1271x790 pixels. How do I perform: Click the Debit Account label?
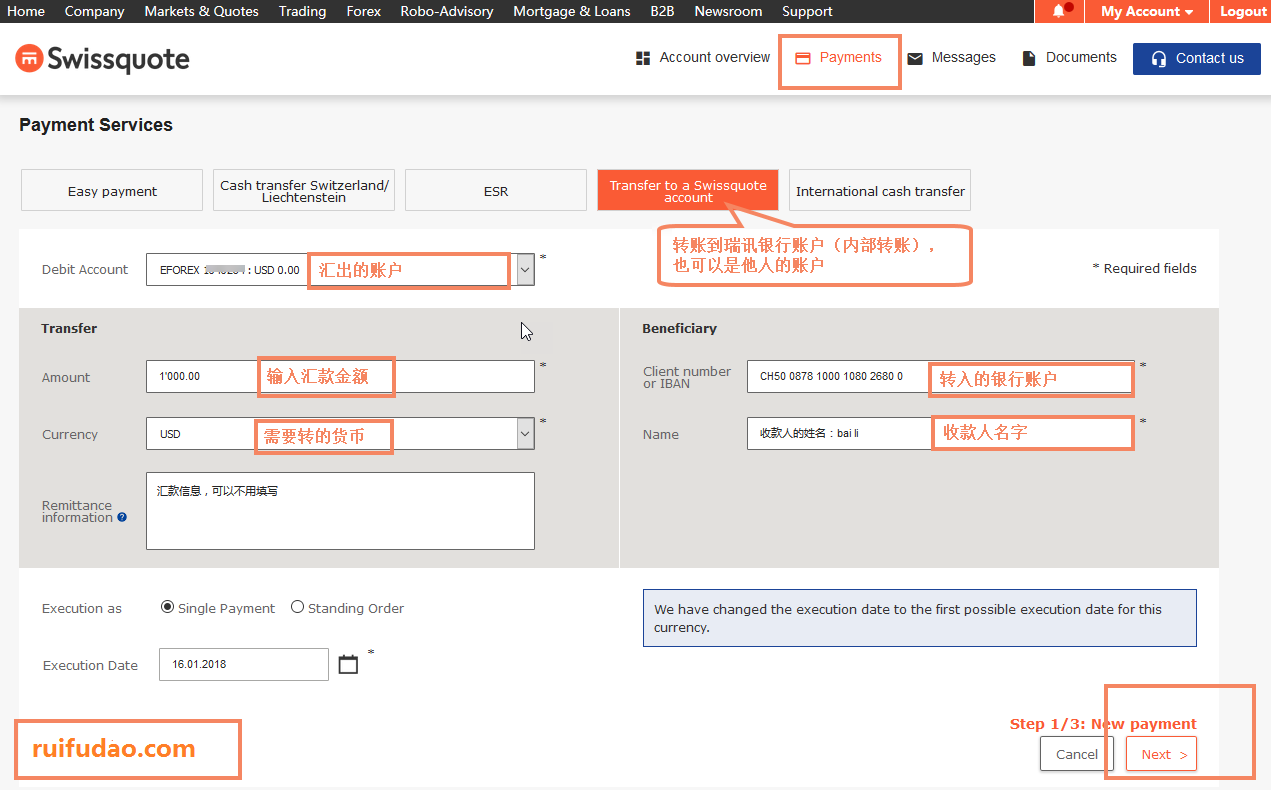85,269
